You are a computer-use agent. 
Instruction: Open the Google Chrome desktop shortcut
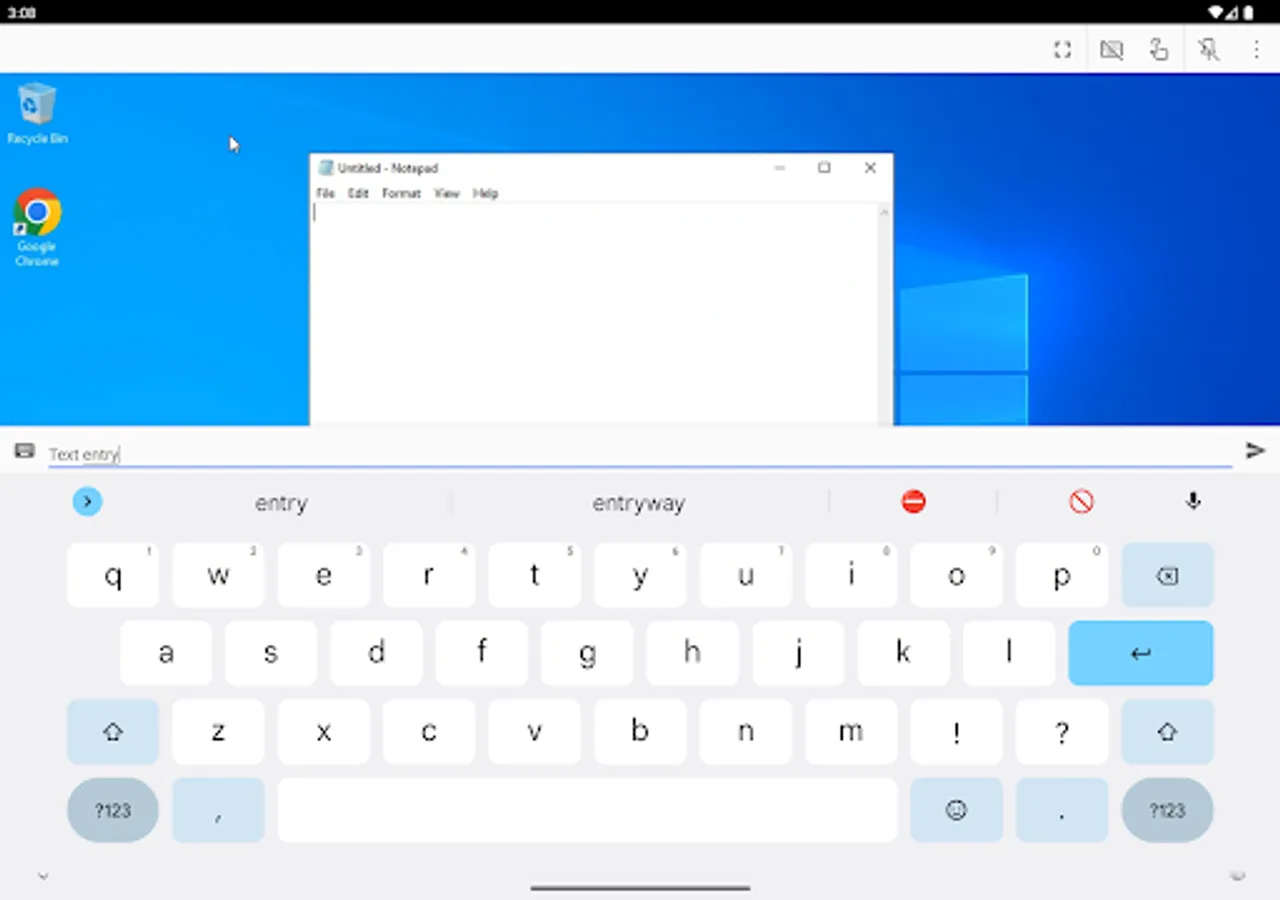[x=37, y=213]
